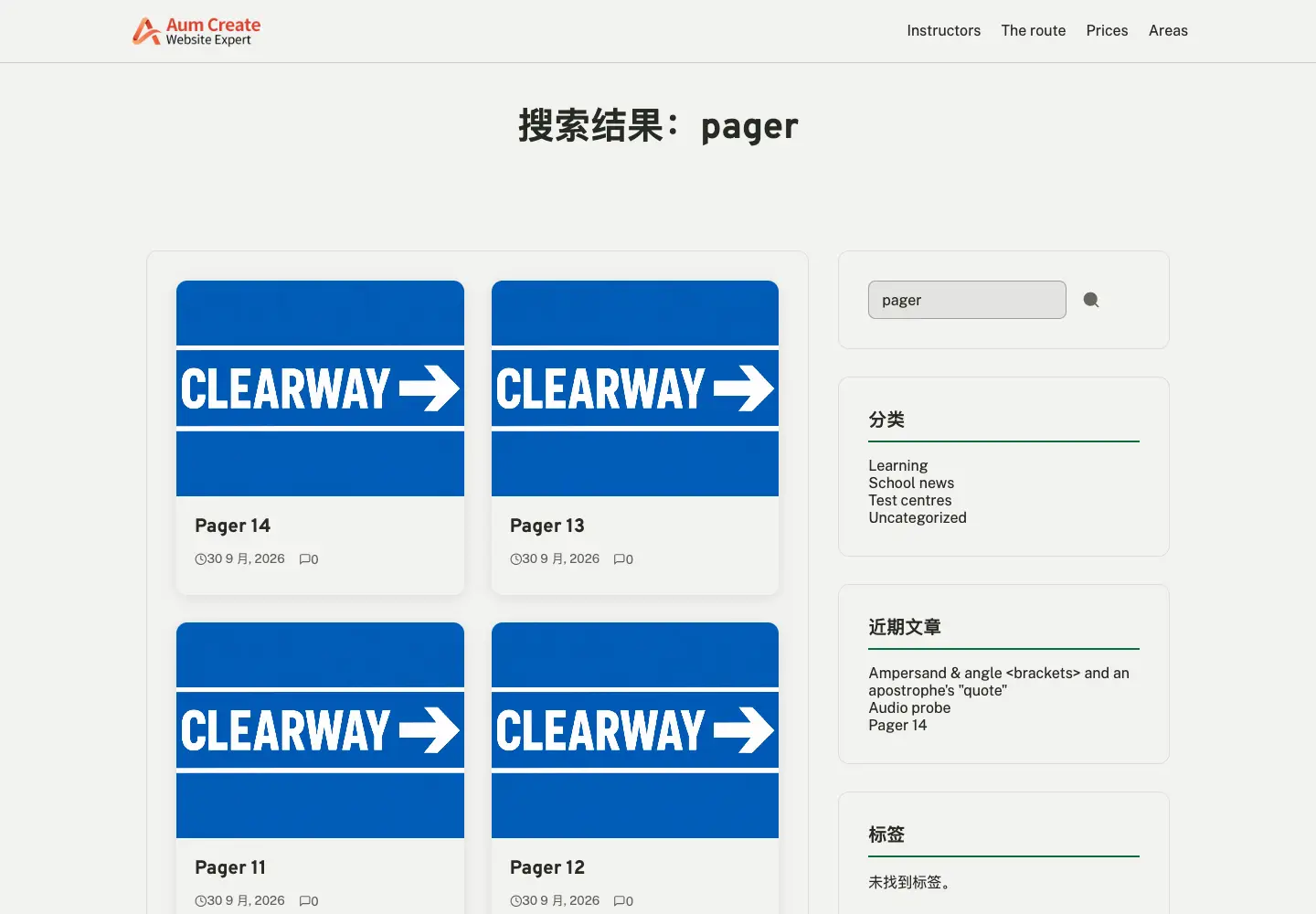The width and height of the screenshot is (1316, 914).
Task: Click the Aum Create logo
Action: (x=196, y=31)
